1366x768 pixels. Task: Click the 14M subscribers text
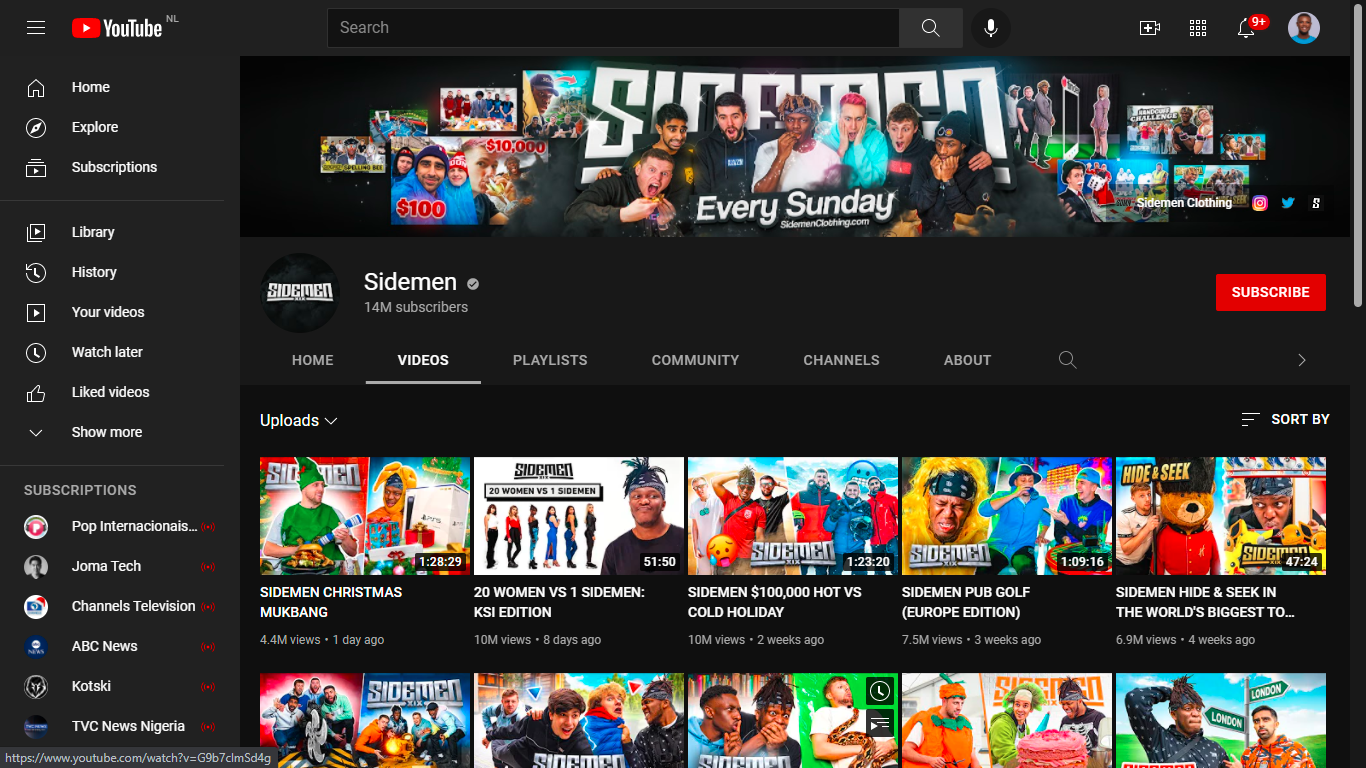(416, 307)
